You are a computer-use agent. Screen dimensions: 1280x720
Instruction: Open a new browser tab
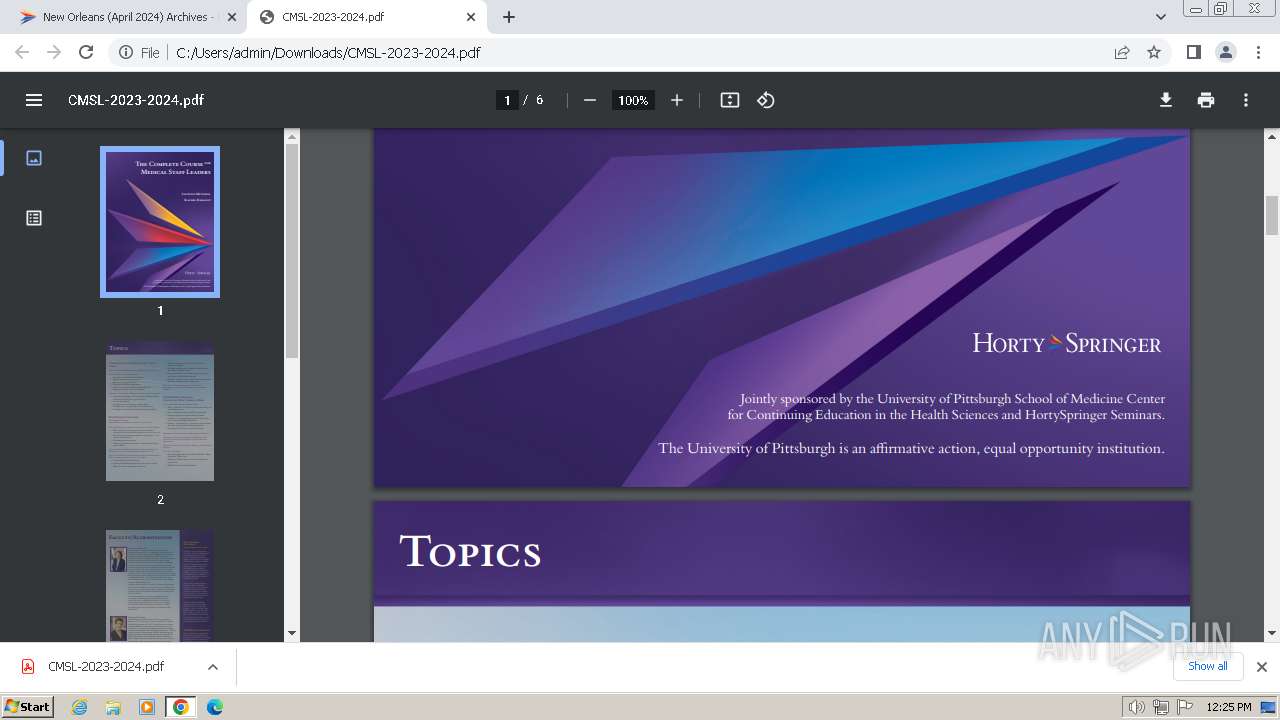pyautogui.click(x=509, y=17)
